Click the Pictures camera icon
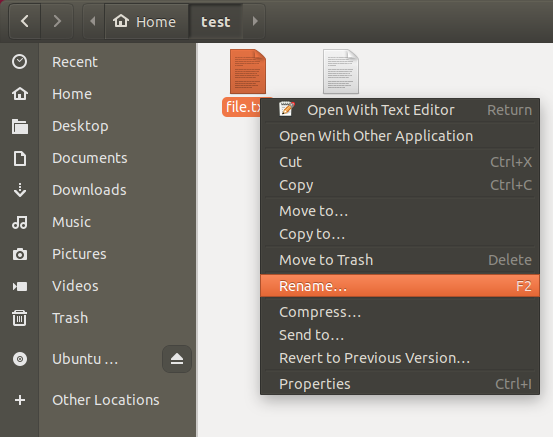 [20, 254]
